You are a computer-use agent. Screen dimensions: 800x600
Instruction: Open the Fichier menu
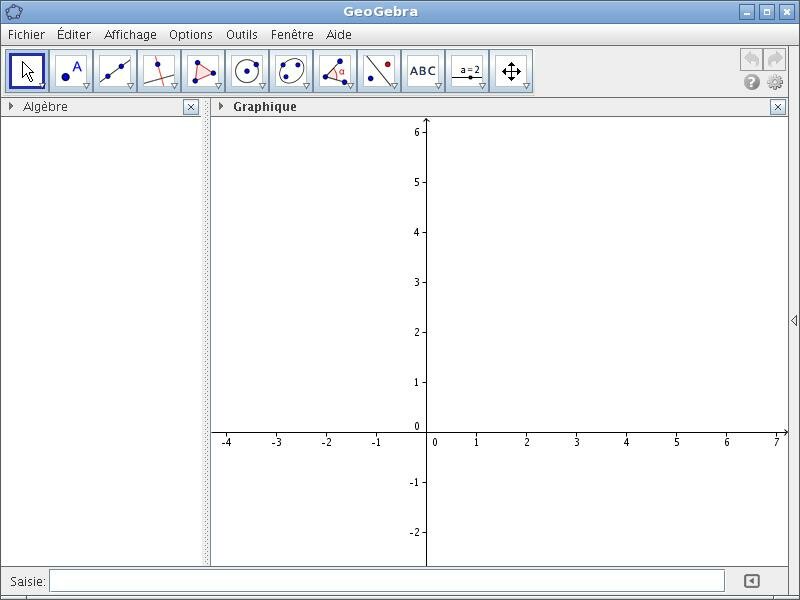27,35
